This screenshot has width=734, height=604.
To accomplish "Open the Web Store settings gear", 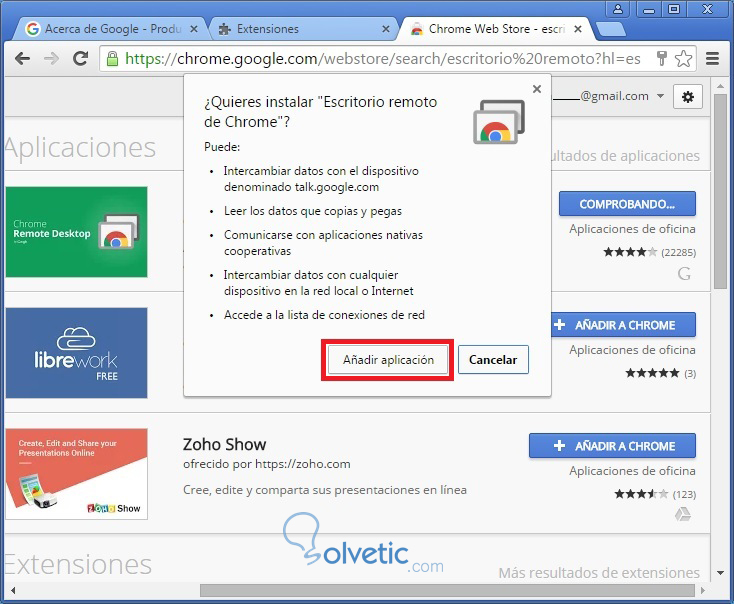I will pos(688,97).
